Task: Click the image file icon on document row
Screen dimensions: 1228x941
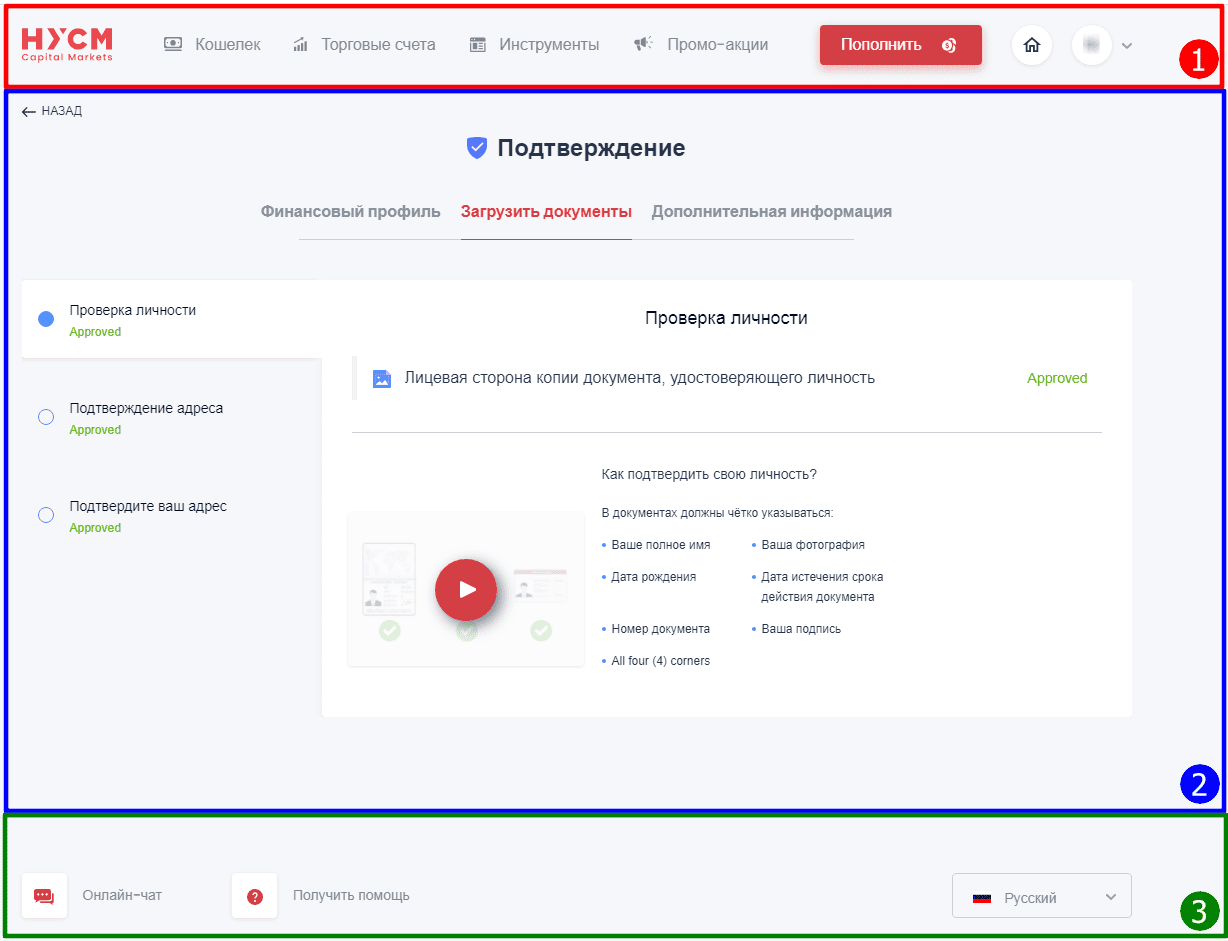Action: [x=381, y=379]
